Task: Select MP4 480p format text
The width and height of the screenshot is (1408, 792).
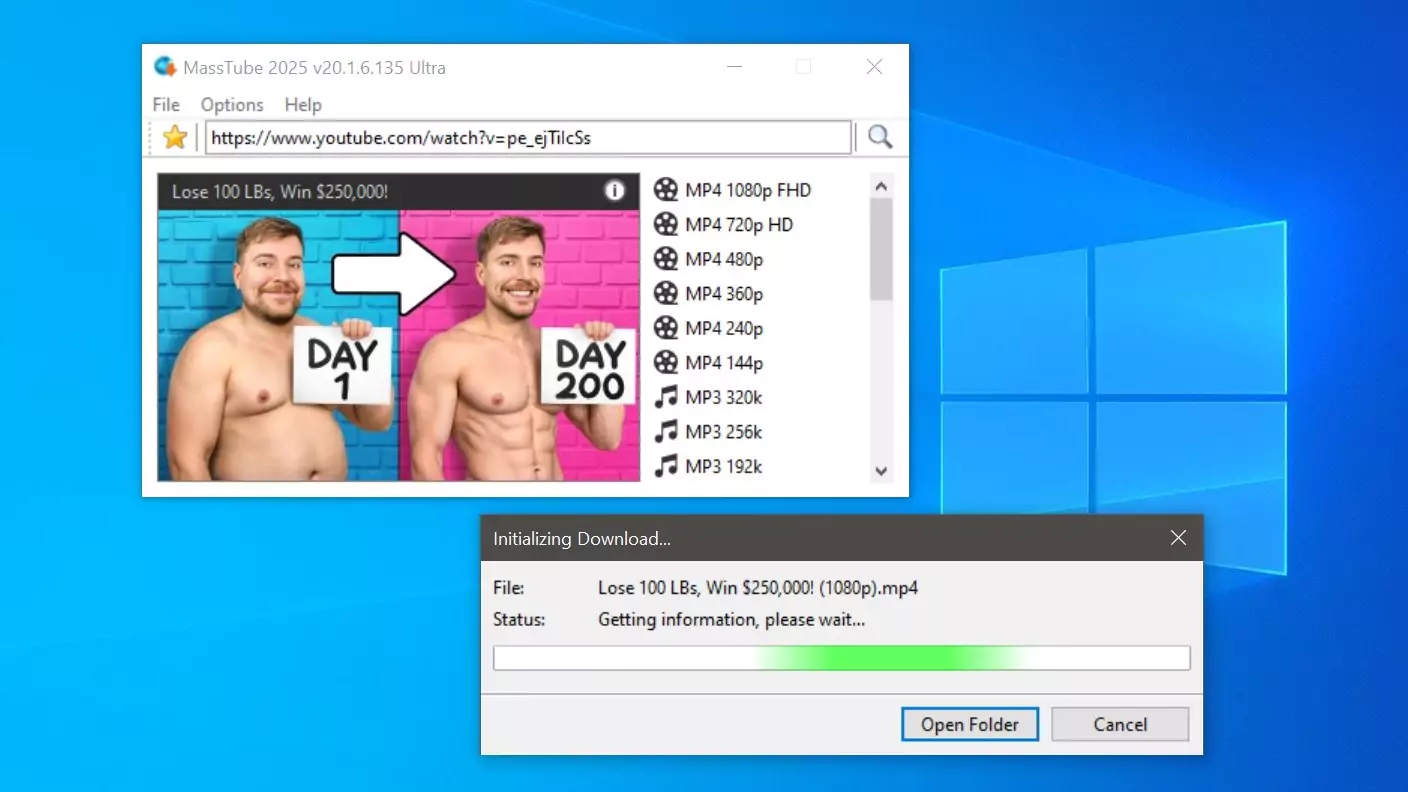Action: (x=724, y=260)
